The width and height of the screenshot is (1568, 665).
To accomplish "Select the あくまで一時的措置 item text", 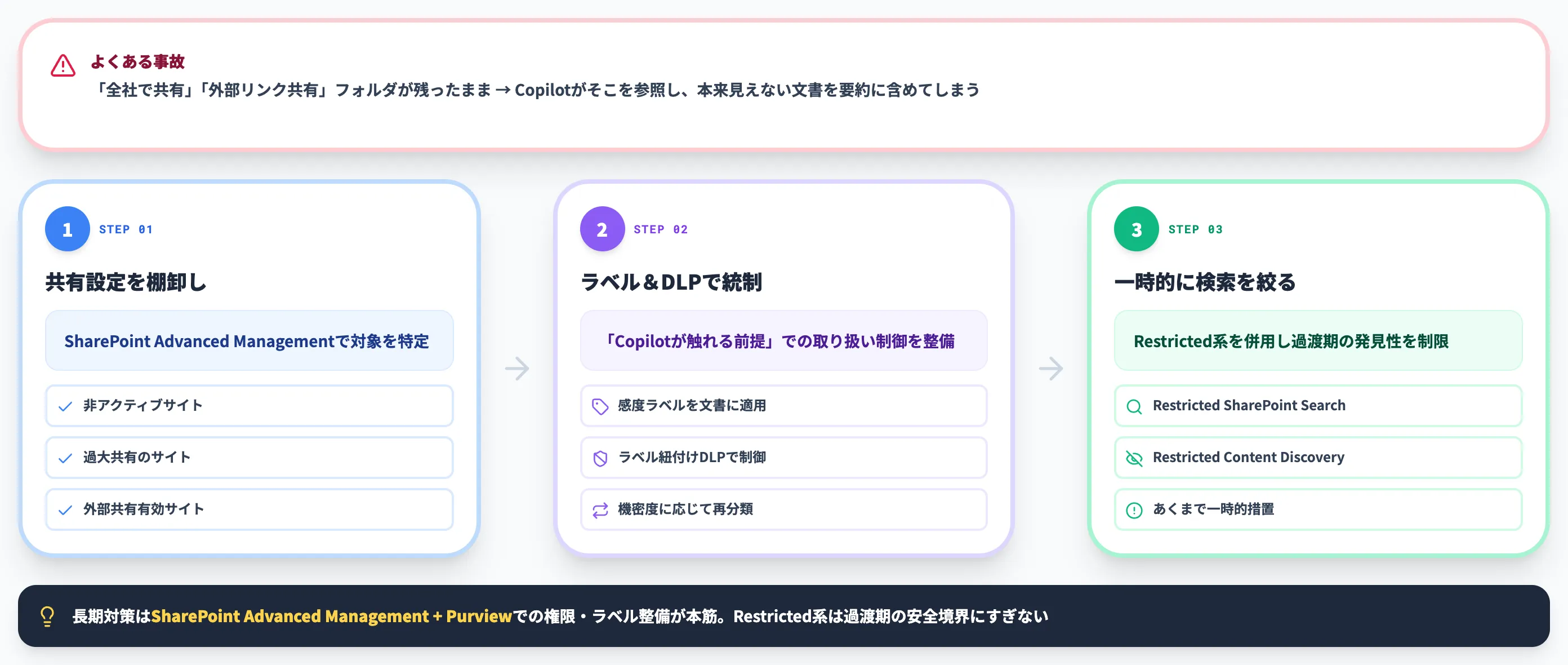I will [x=1213, y=508].
